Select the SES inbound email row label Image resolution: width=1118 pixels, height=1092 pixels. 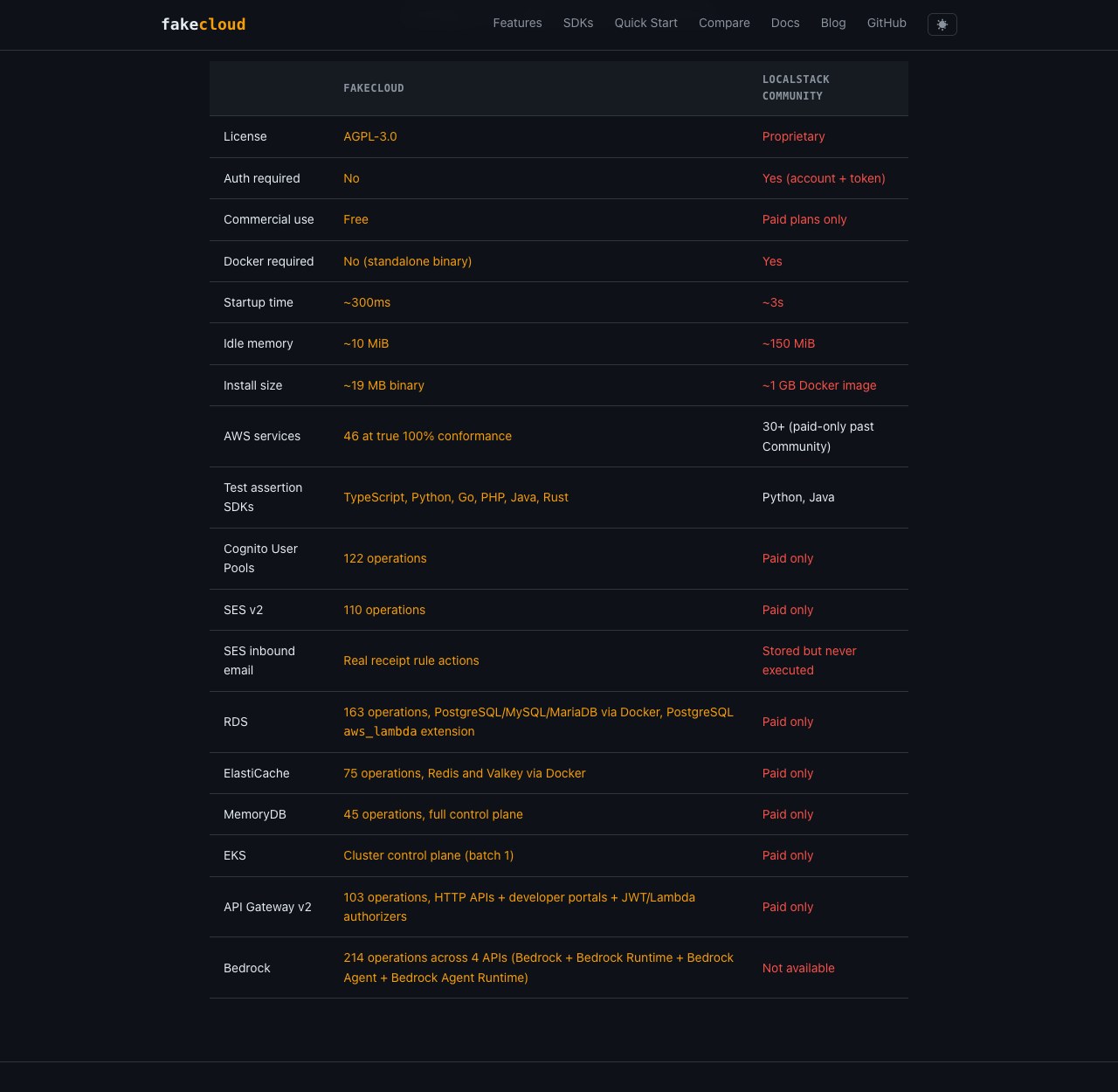pos(259,660)
